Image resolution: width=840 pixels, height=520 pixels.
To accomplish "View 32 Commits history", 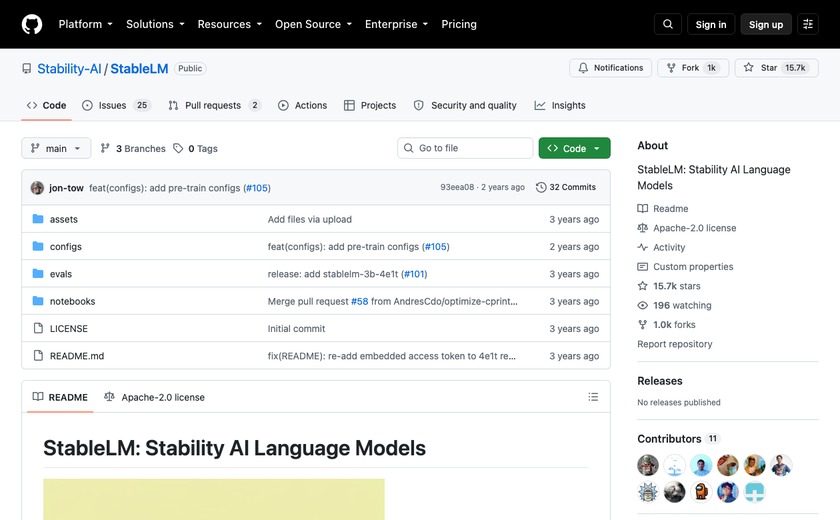I will click(566, 187).
